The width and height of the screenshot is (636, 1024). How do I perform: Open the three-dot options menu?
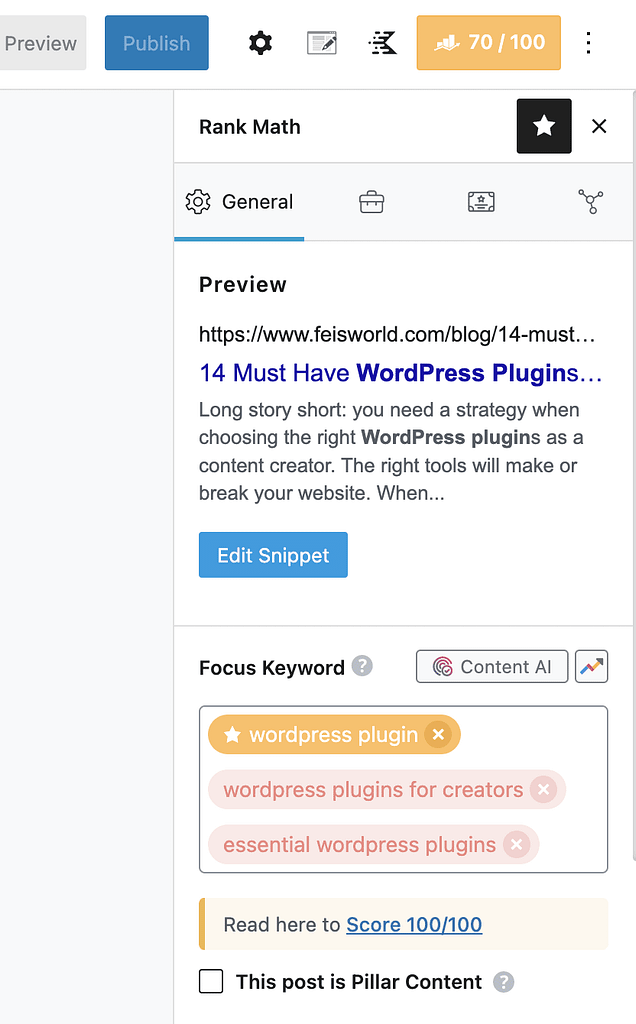point(589,43)
